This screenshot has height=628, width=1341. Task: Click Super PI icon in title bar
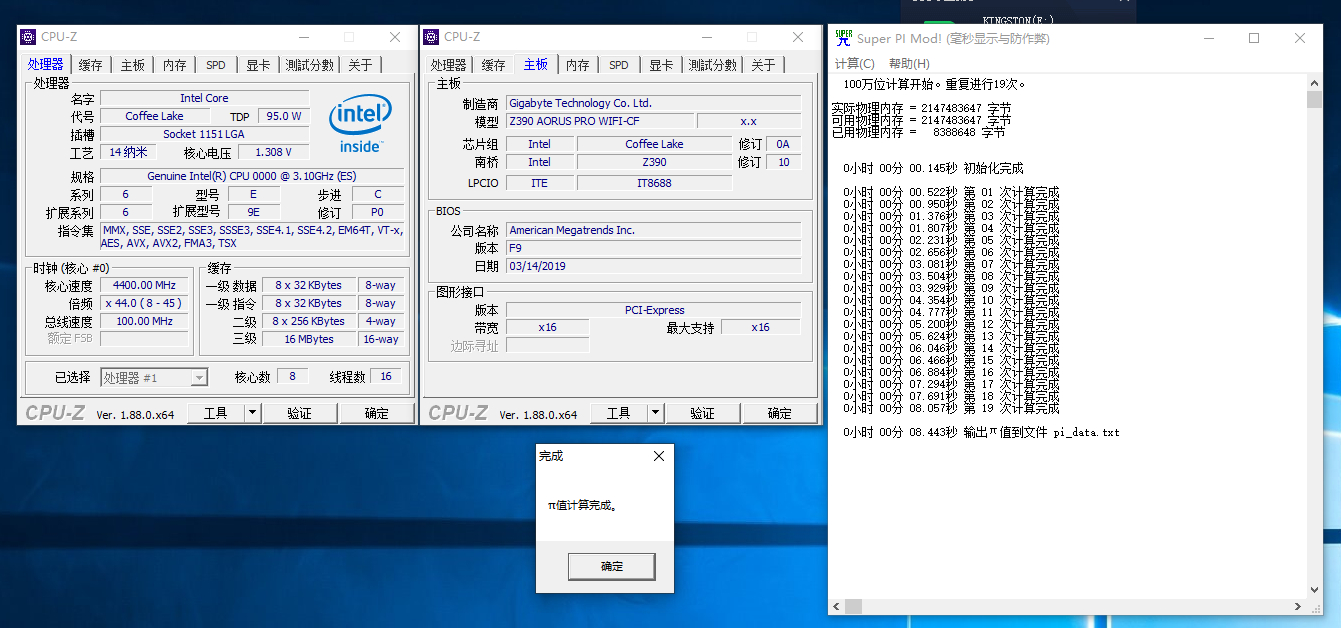point(842,38)
